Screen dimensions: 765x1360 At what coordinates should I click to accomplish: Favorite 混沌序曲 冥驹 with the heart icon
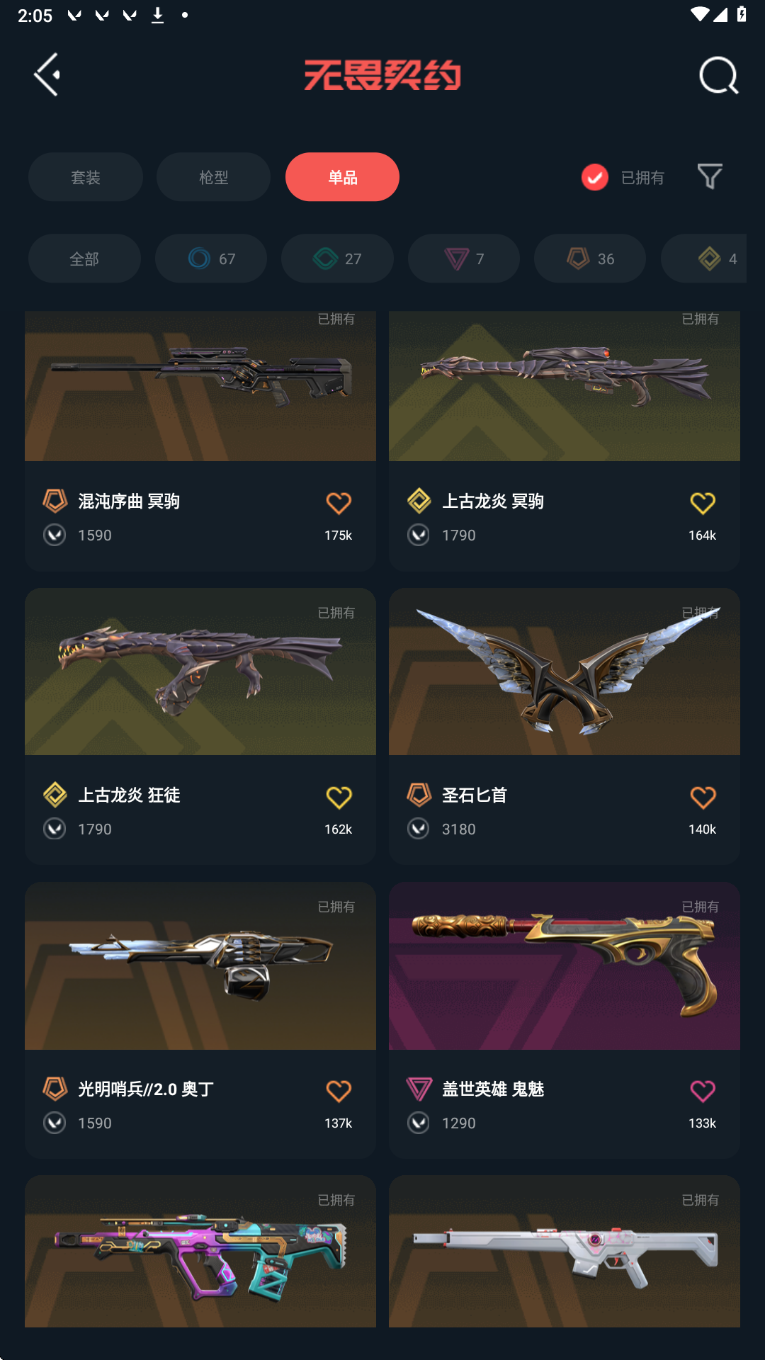pyautogui.click(x=339, y=503)
